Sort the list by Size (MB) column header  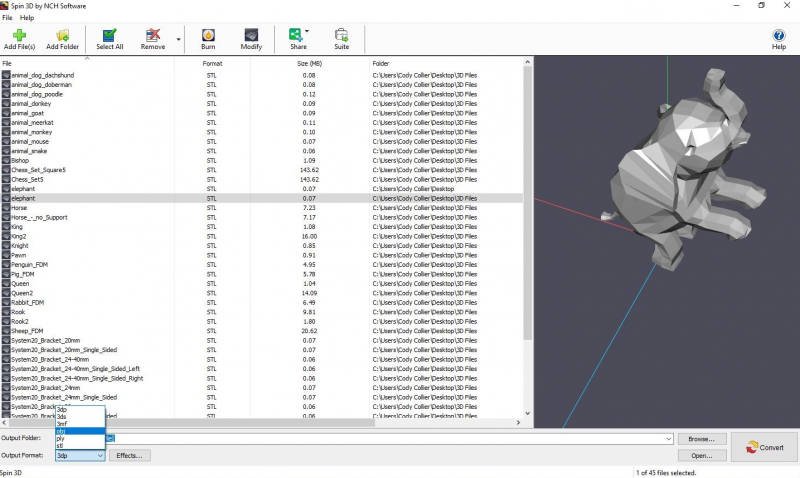[x=309, y=63]
